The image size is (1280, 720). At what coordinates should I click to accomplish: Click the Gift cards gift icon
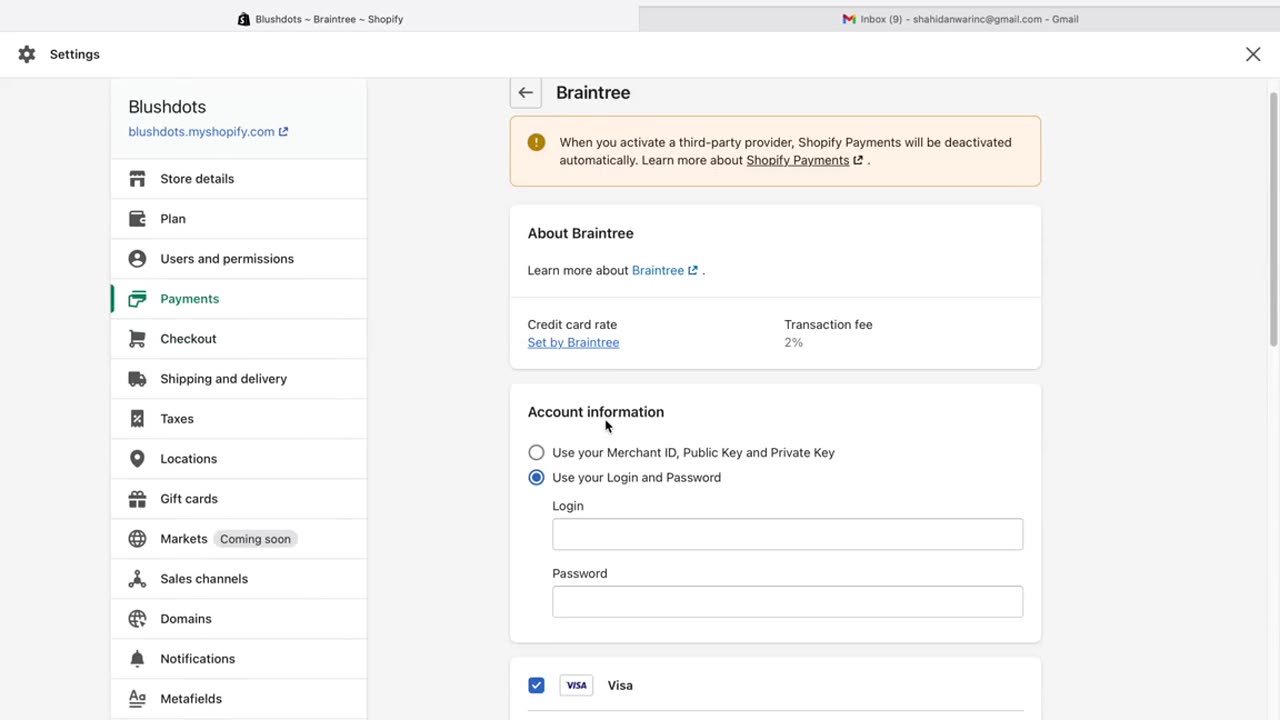pyautogui.click(x=137, y=498)
